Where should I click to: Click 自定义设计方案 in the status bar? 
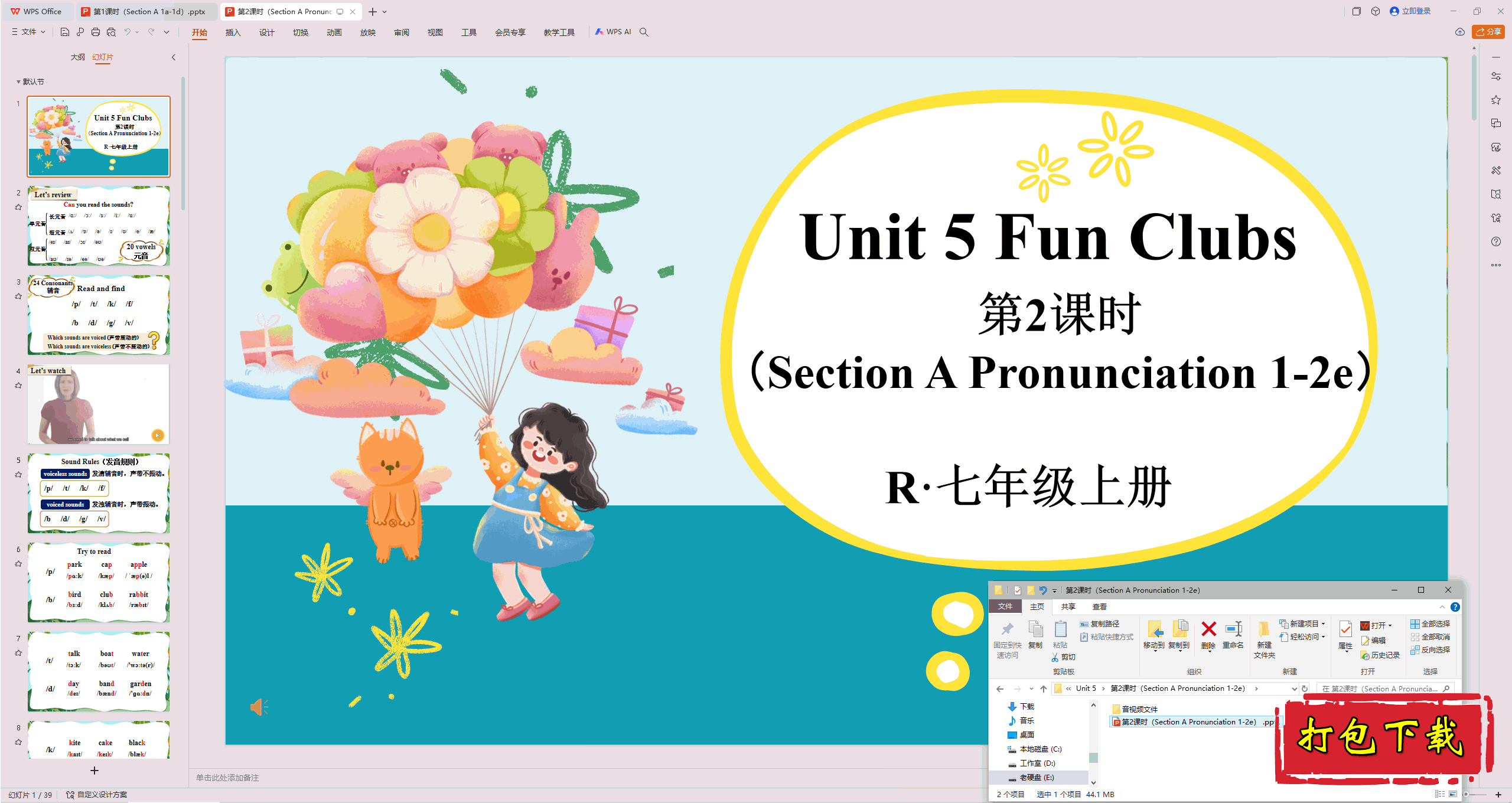97,795
